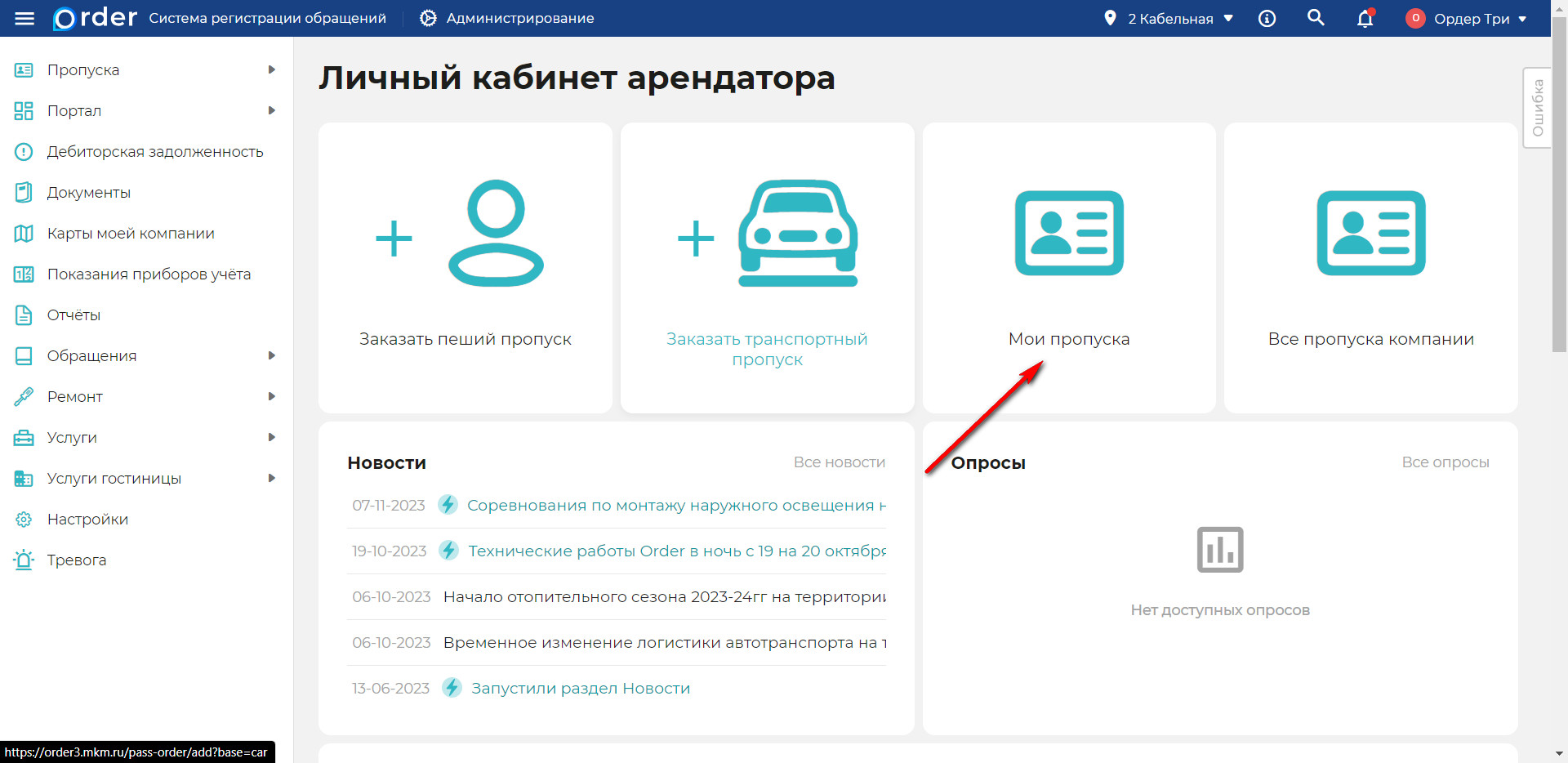Click the Order logo in the header
This screenshot has width=1568, height=763.
tap(94, 18)
